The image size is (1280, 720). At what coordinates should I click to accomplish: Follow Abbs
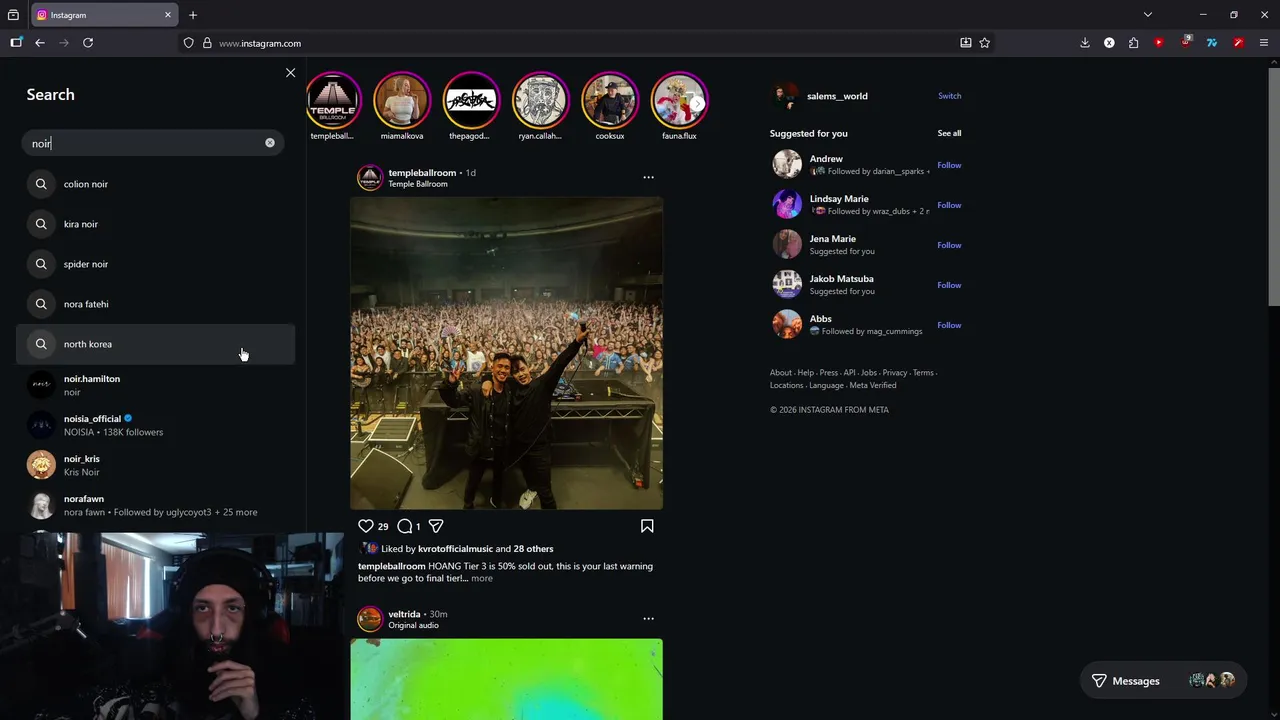949,325
